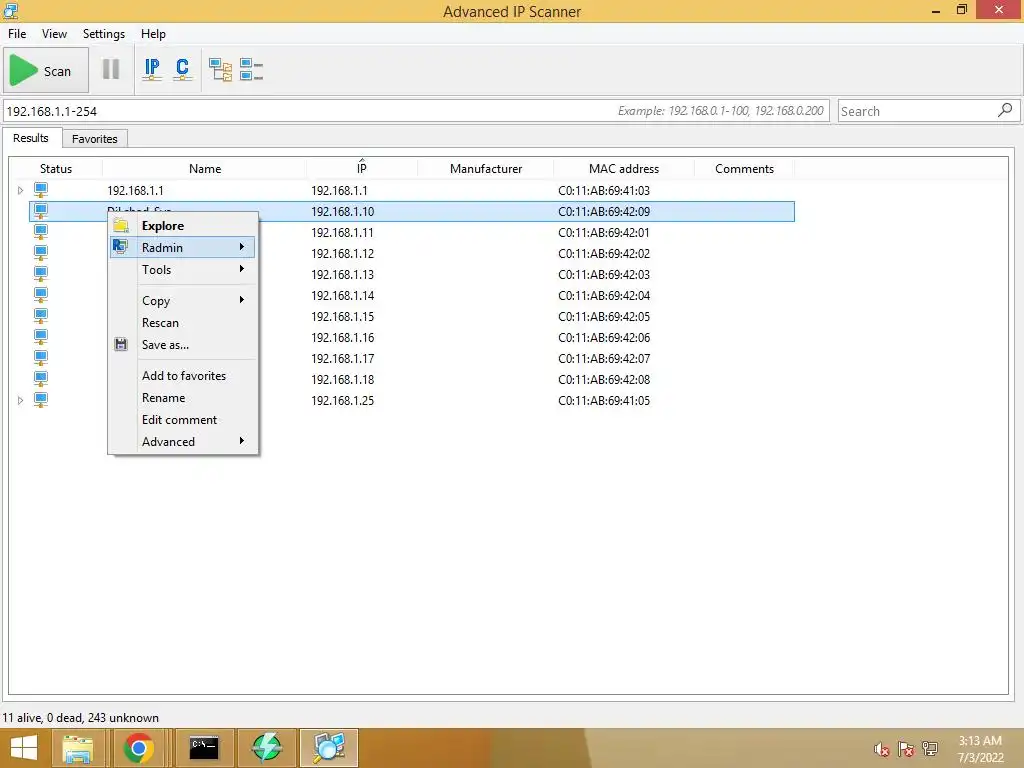The image size is (1024, 768).
Task: Open the Copy submenu arrow
Action: (242, 300)
